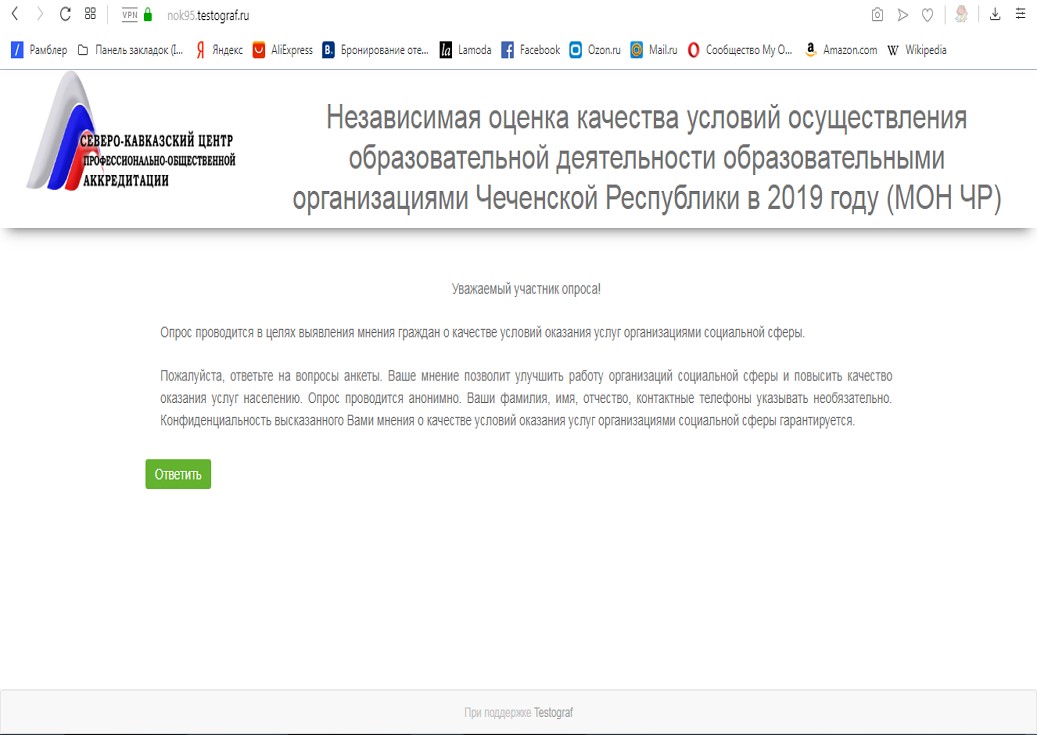
Task: Open the Рамблер bookmark
Action: tap(39, 50)
